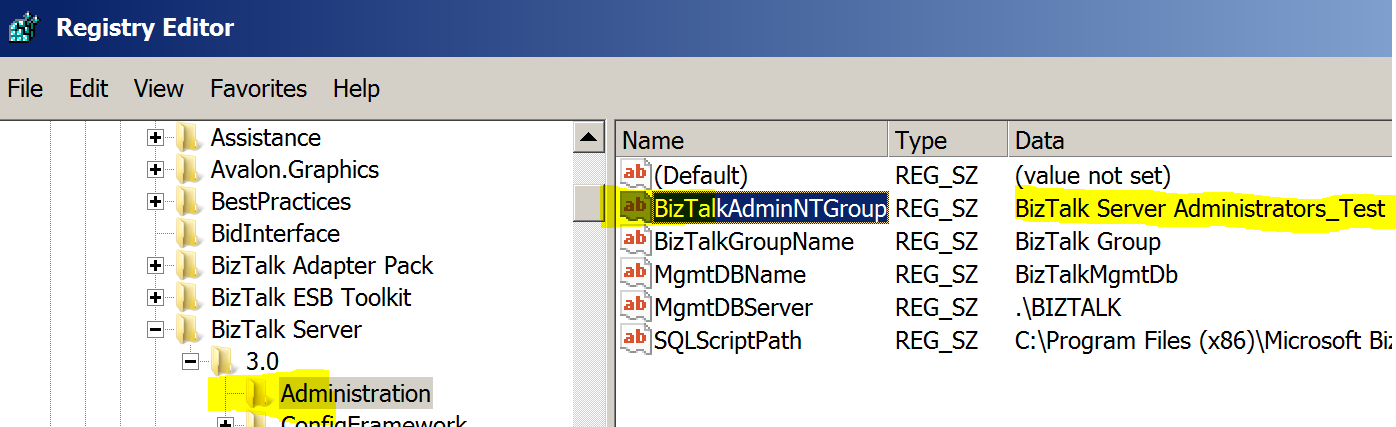Open the Help menu

(x=357, y=88)
